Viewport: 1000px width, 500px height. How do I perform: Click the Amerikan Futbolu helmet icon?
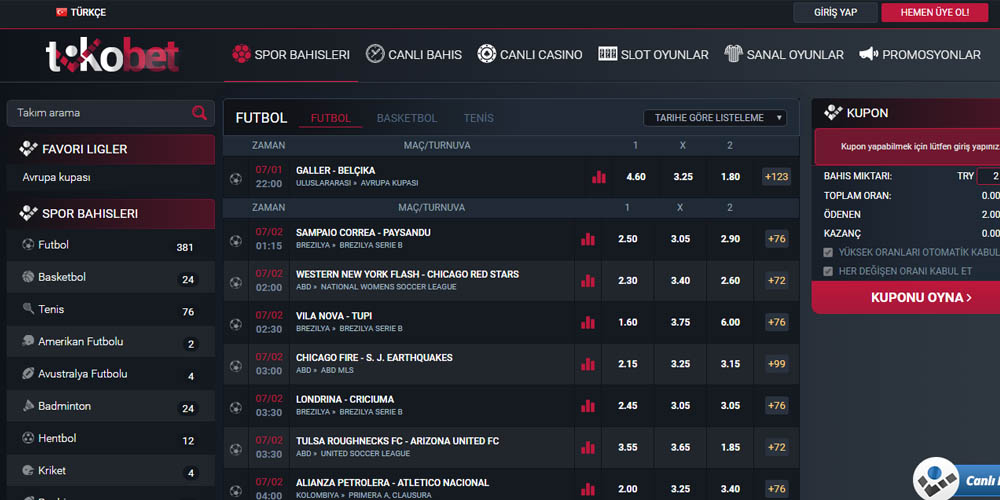coord(28,341)
